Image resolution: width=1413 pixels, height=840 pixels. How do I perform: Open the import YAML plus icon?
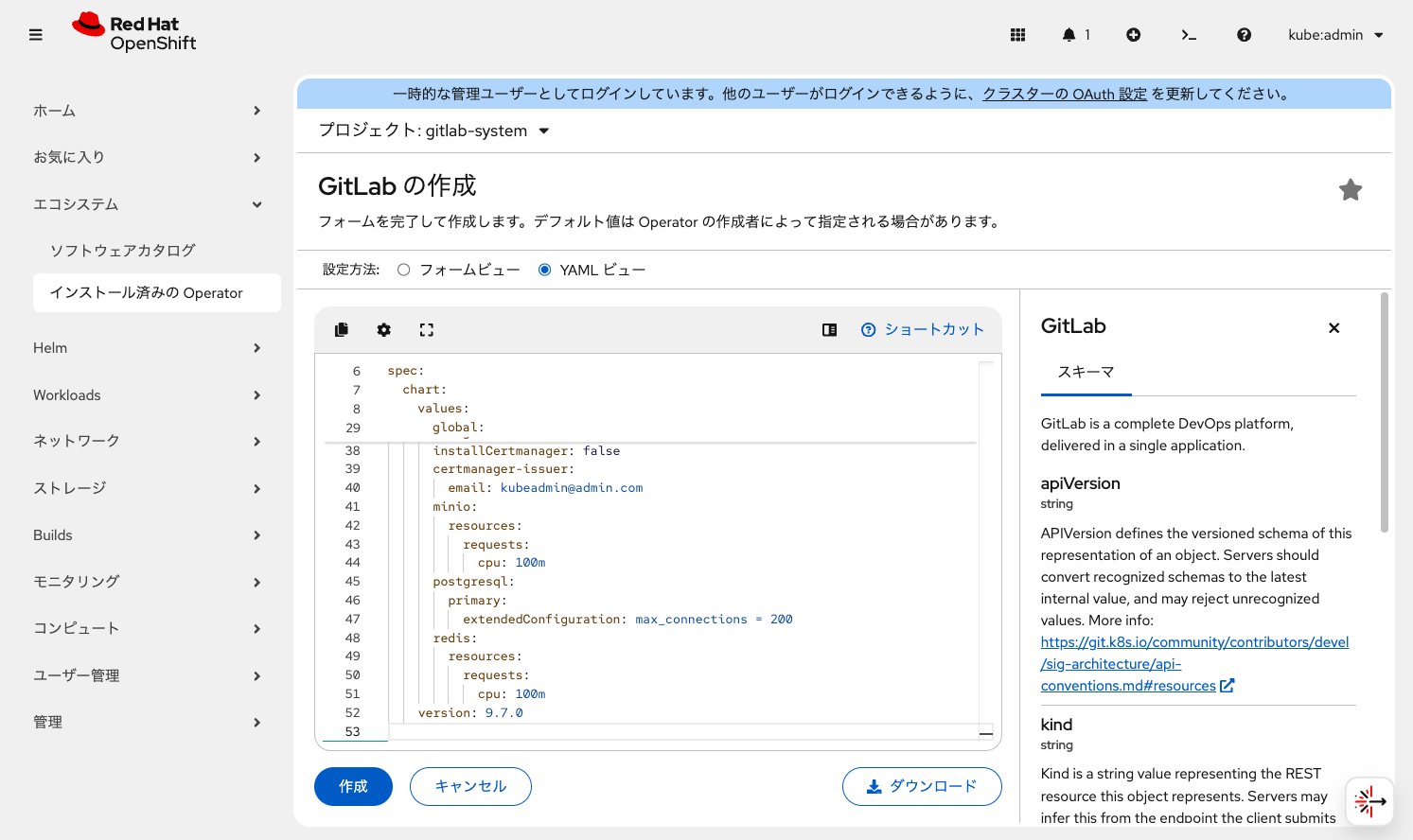click(x=1133, y=34)
